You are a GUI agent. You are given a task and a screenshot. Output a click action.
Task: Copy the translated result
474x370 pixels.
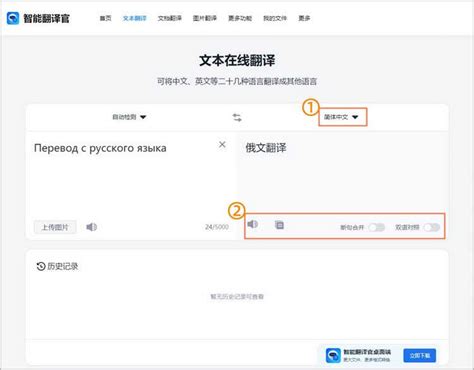pyautogui.click(x=279, y=225)
